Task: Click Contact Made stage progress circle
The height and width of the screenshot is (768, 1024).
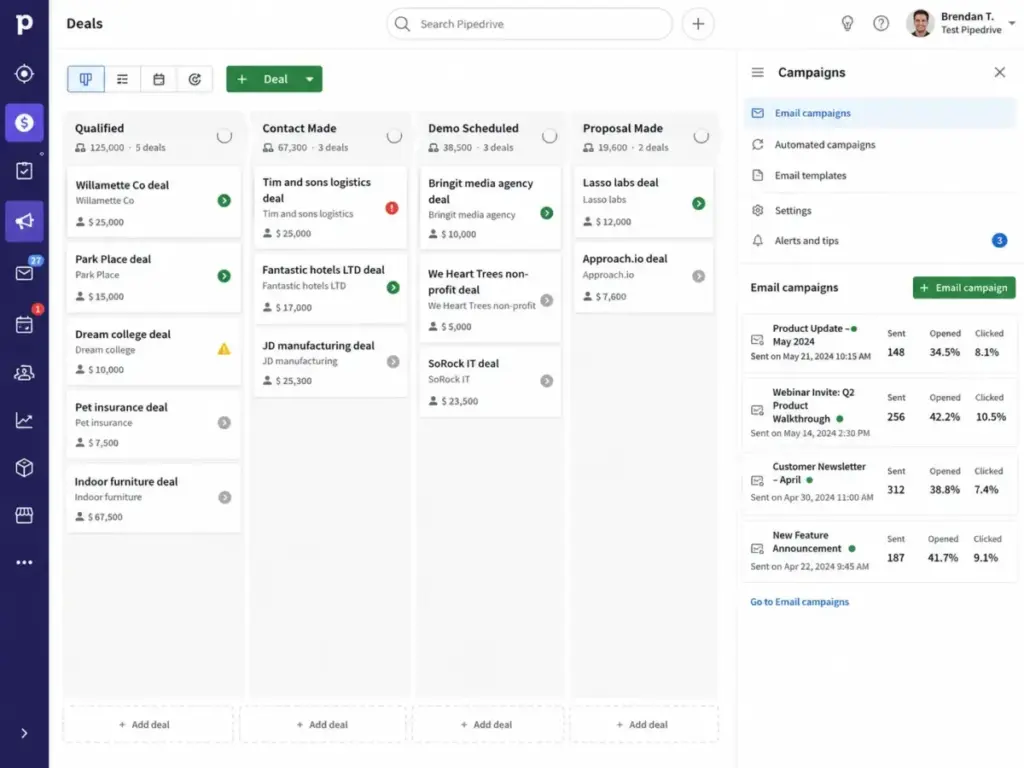Action: click(394, 136)
